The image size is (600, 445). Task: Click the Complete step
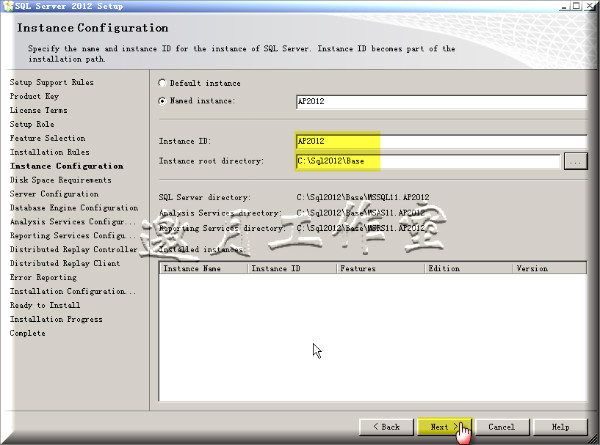(28, 333)
